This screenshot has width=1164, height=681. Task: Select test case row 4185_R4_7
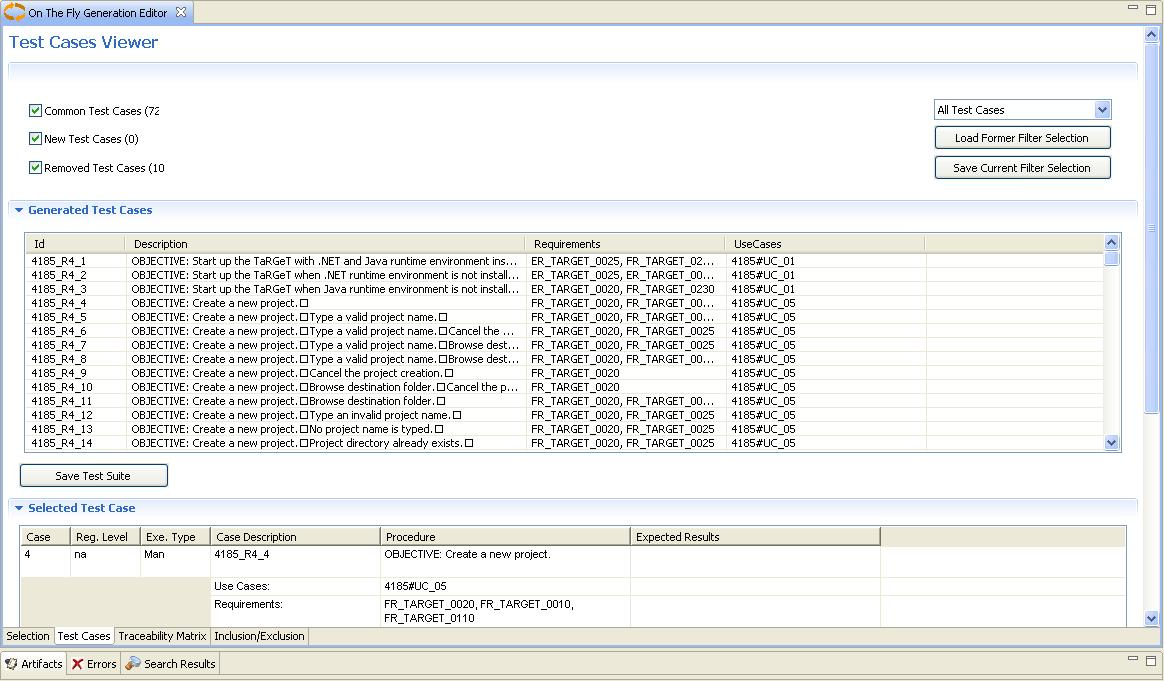tap(564, 345)
